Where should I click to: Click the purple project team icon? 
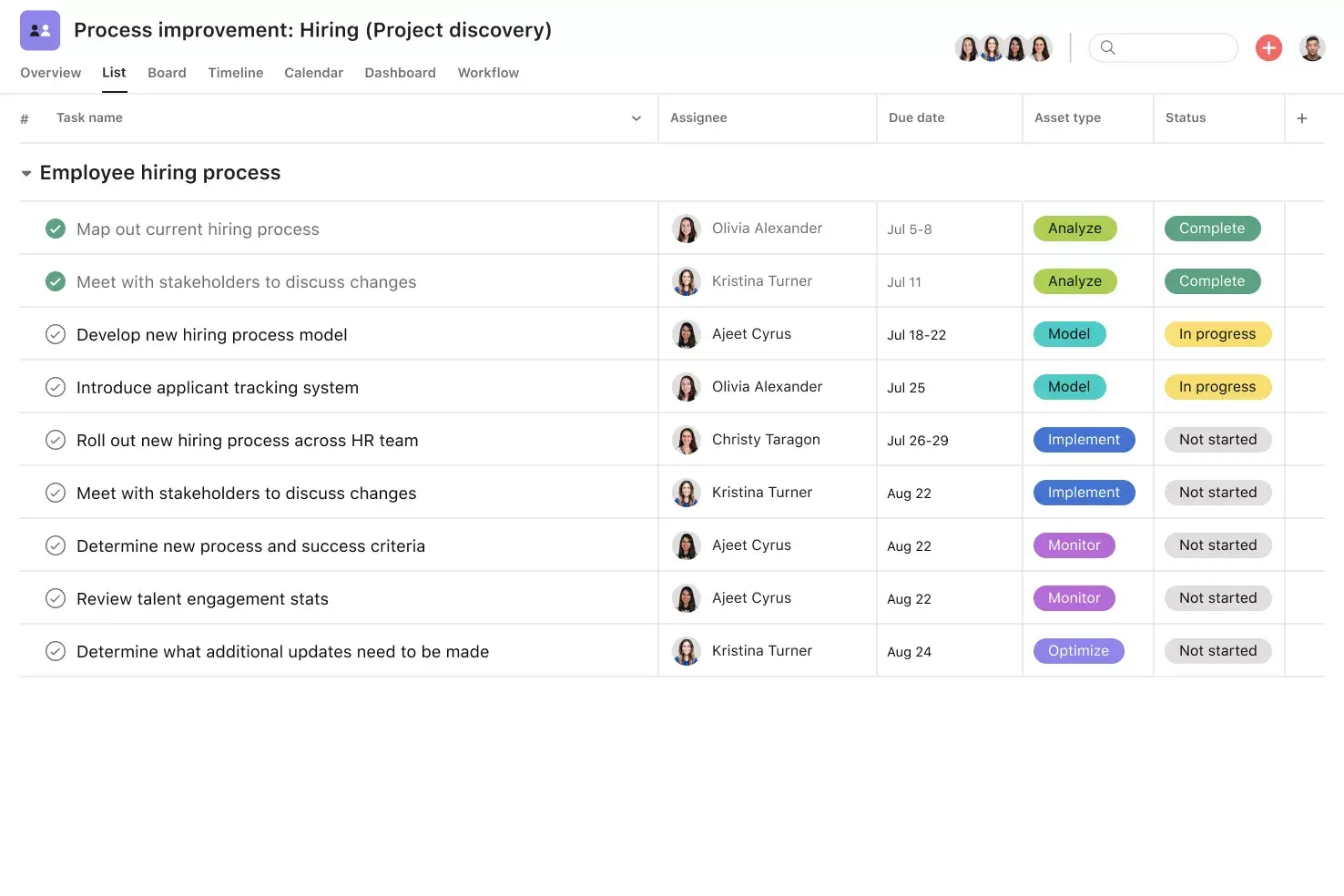pos(40,30)
